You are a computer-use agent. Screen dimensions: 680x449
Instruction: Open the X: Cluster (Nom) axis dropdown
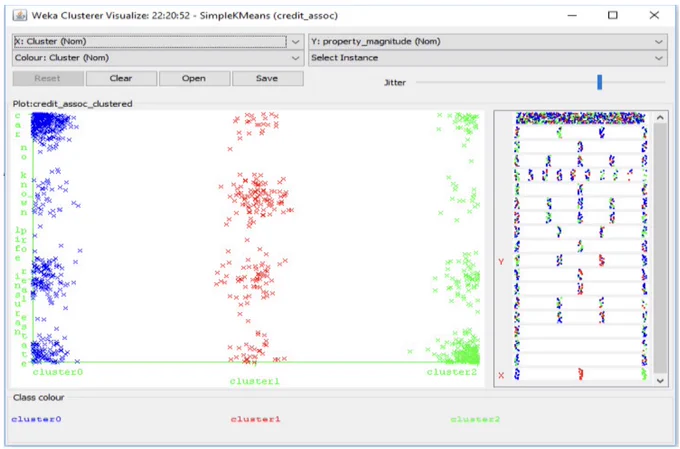click(x=157, y=42)
